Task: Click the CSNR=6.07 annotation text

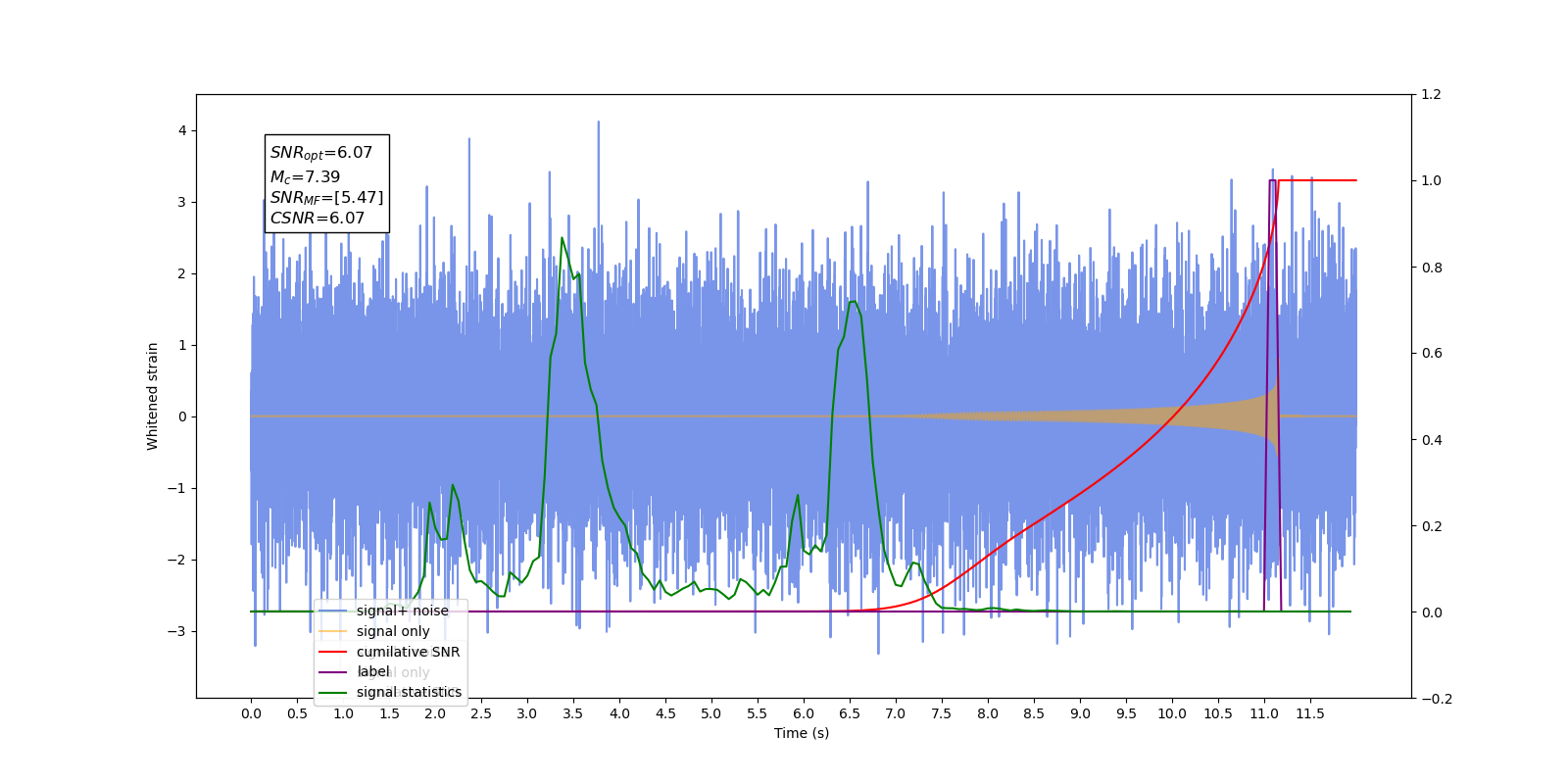Action: click(x=318, y=219)
